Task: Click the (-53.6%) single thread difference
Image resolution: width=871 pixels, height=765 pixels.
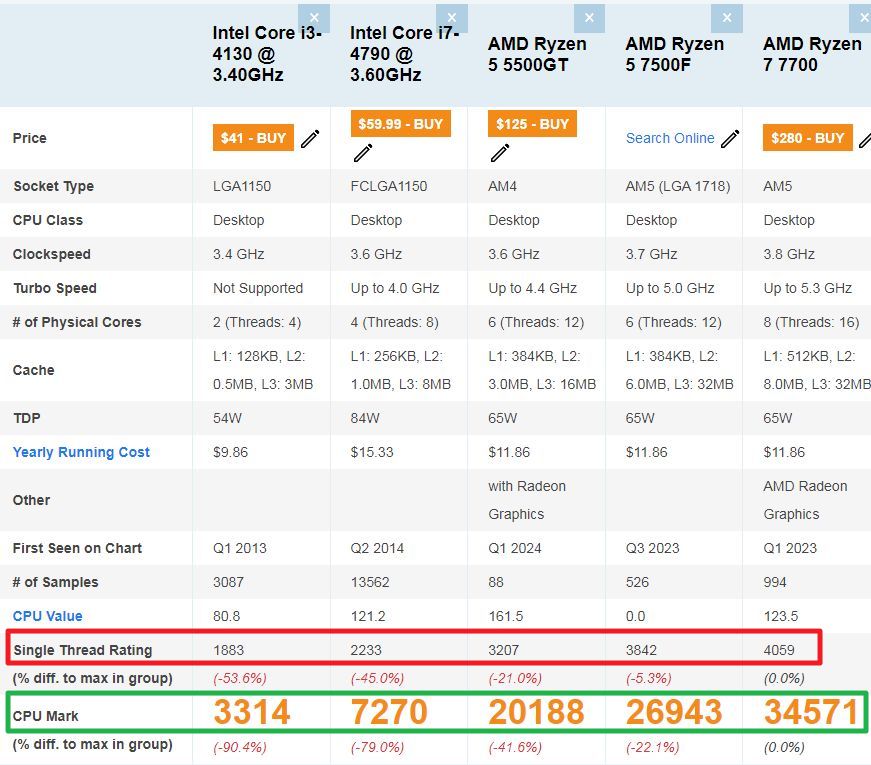Action: (x=239, y=678)
